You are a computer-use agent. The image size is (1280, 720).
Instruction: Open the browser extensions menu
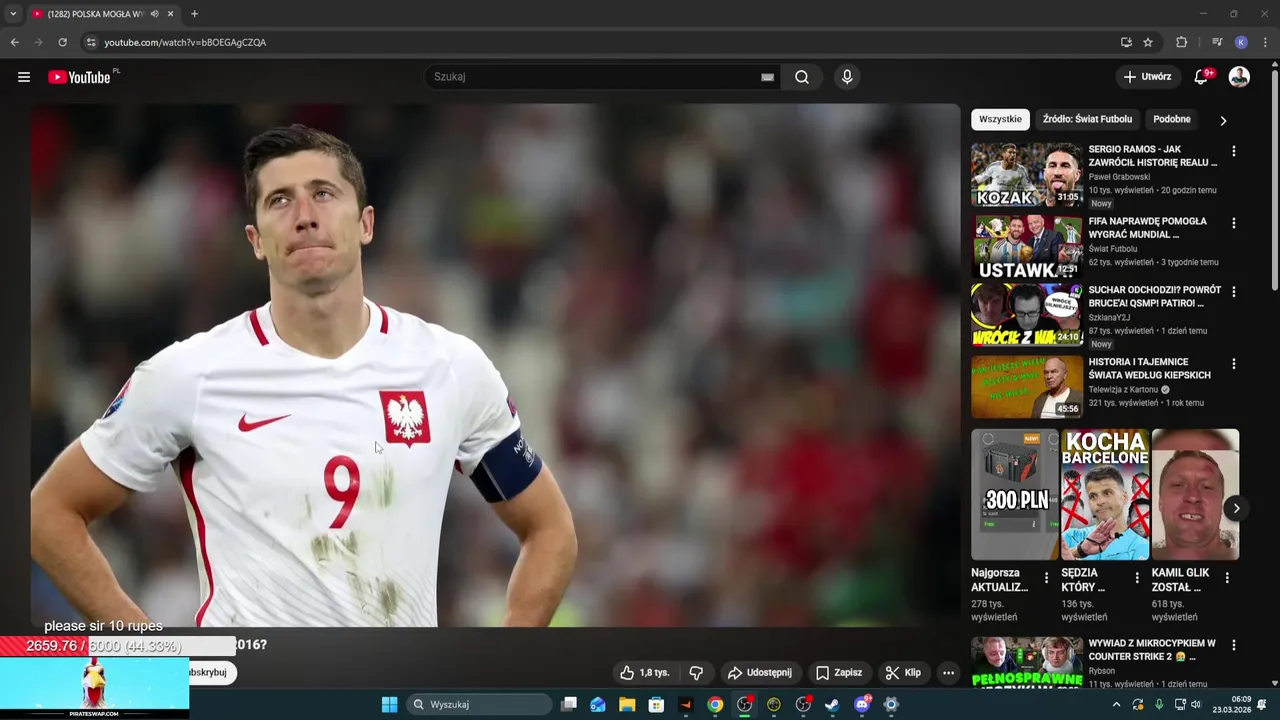[1181, 42]
